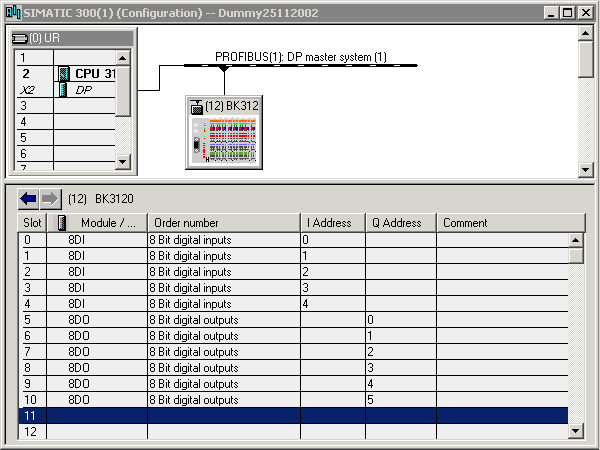600x450 pixels.
Task: Select the DP entry in rack row X2
Action: [x=83, y=90]
